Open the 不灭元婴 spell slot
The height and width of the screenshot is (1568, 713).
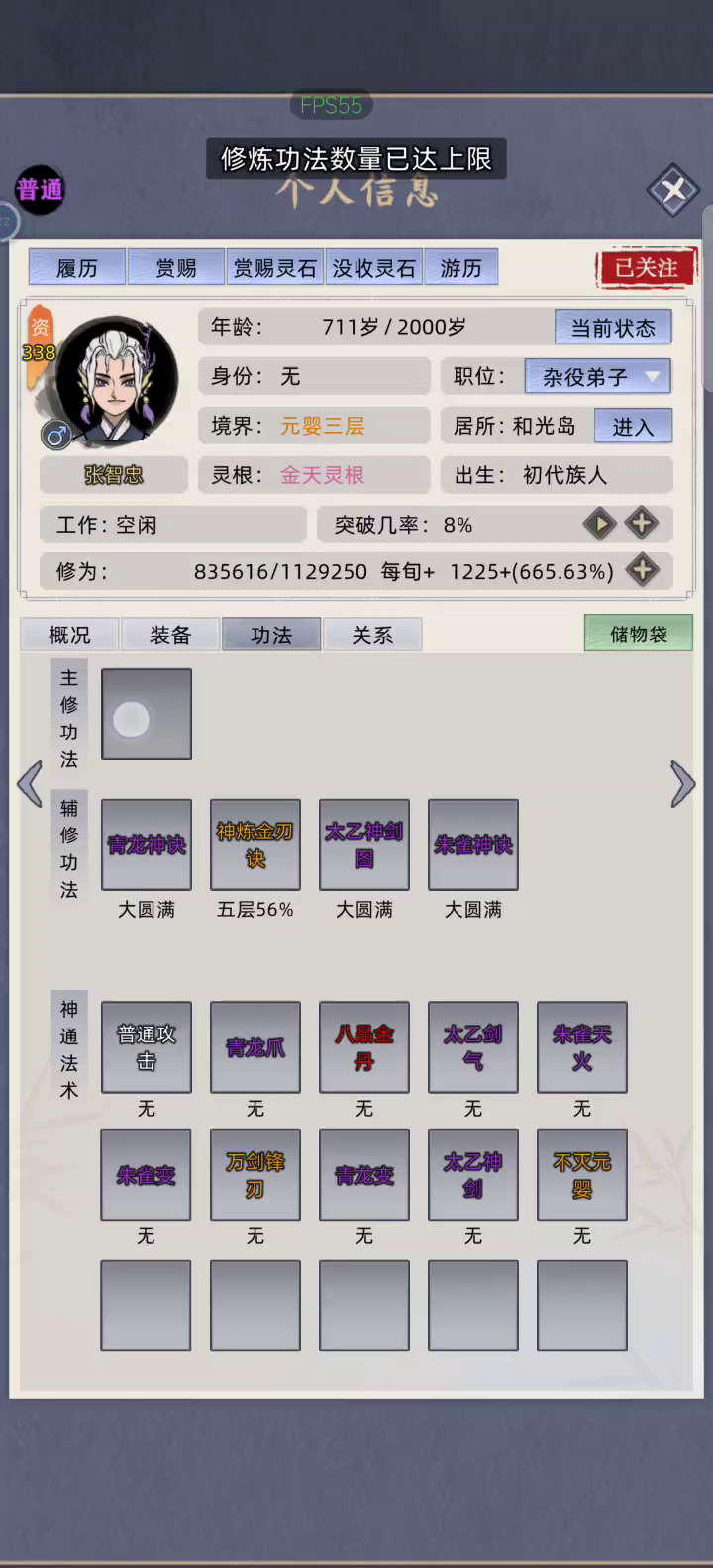[x=582, y=1174]
